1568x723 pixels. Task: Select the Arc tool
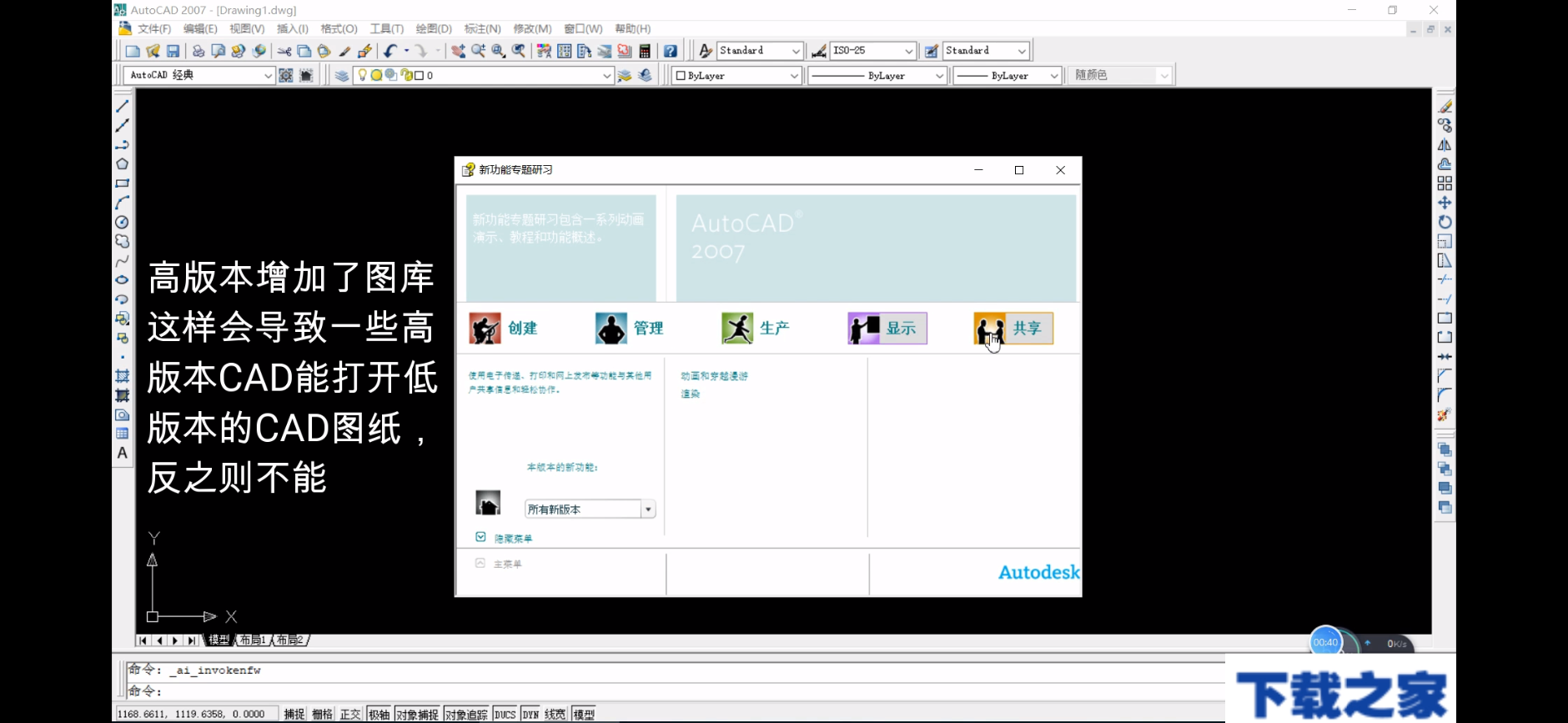click(123, 203)
